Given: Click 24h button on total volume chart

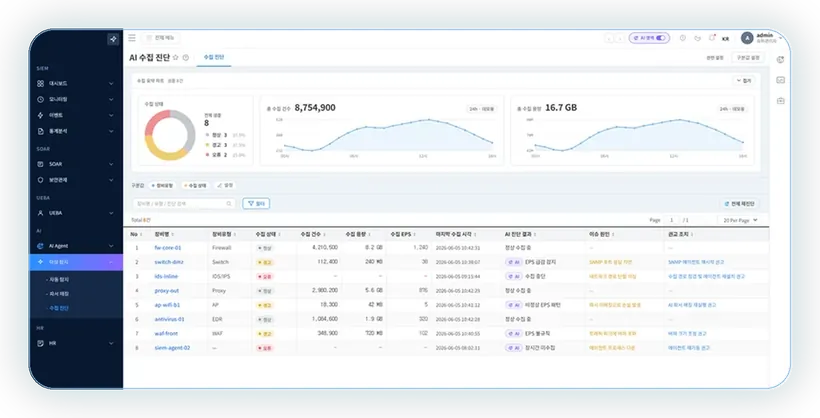Looking at the screenshot, I should coord(732,109).
